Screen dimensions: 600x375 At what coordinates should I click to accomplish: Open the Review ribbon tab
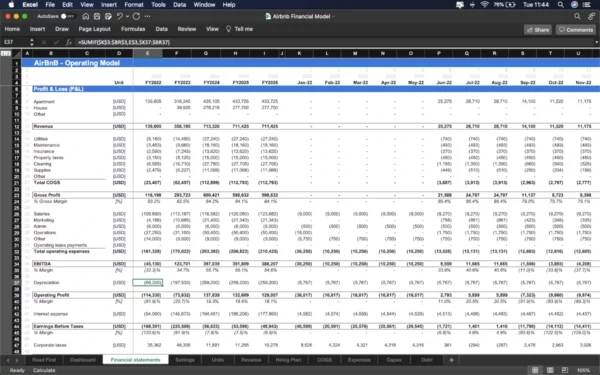click(187, 29)
